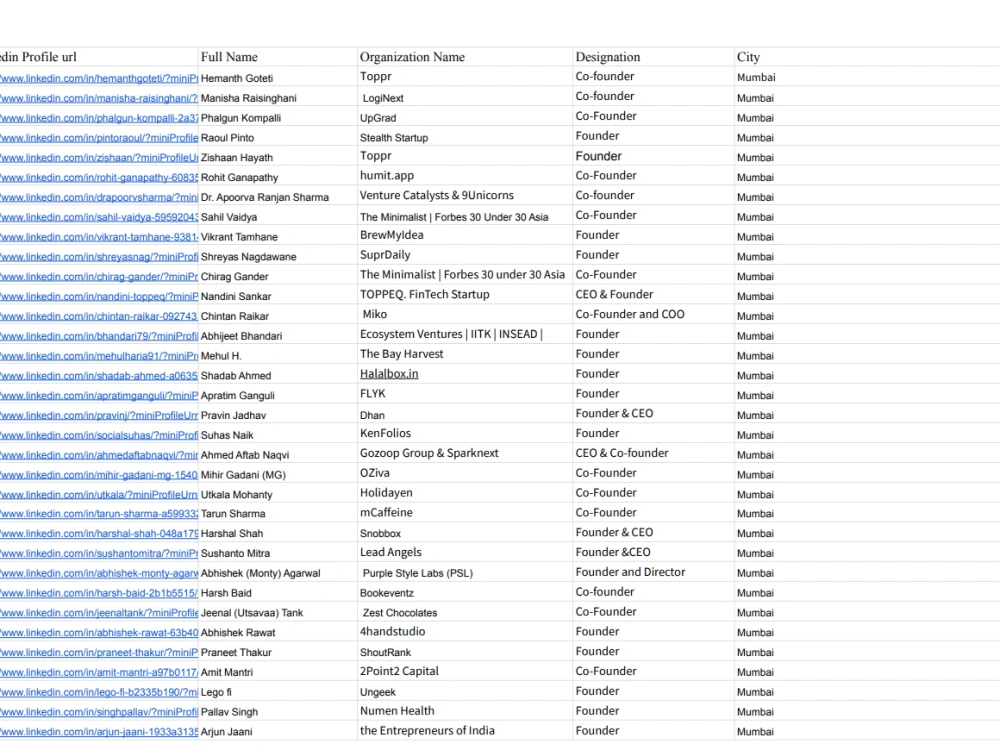Select the Raoul Pinto name cell
This screenshot has height=750, width=1000.
click(277, 138)
